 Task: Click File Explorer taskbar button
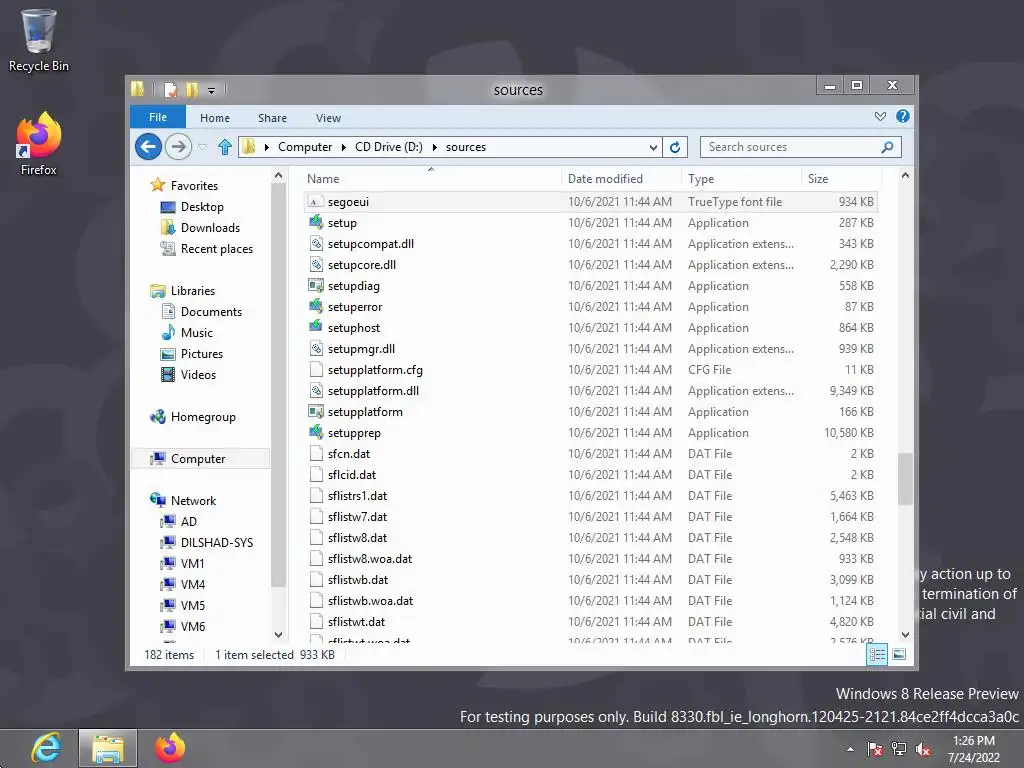(108, 748)
